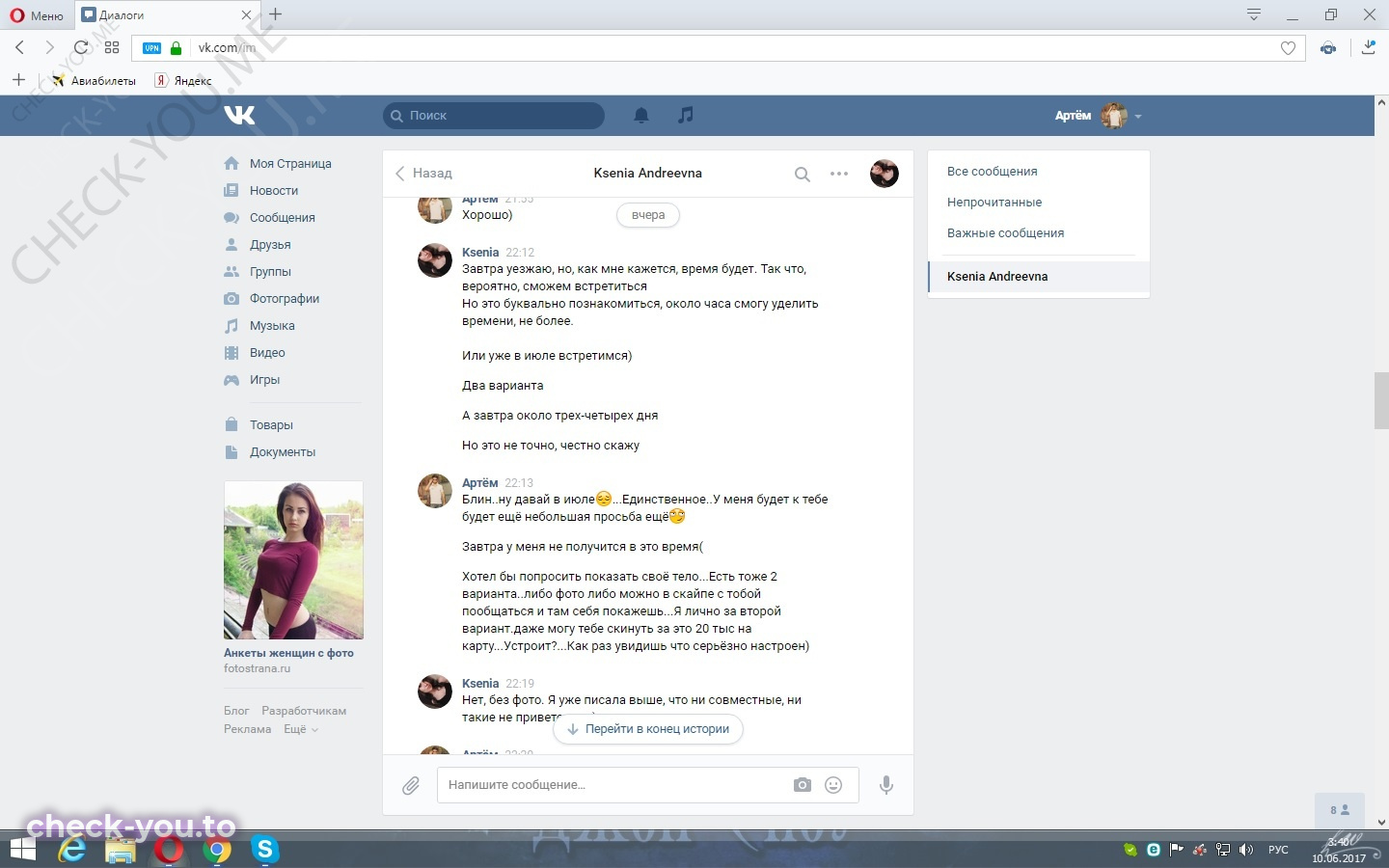Open Opera Меню button
The image size is (1389, 868).
(x=37, y=15)
